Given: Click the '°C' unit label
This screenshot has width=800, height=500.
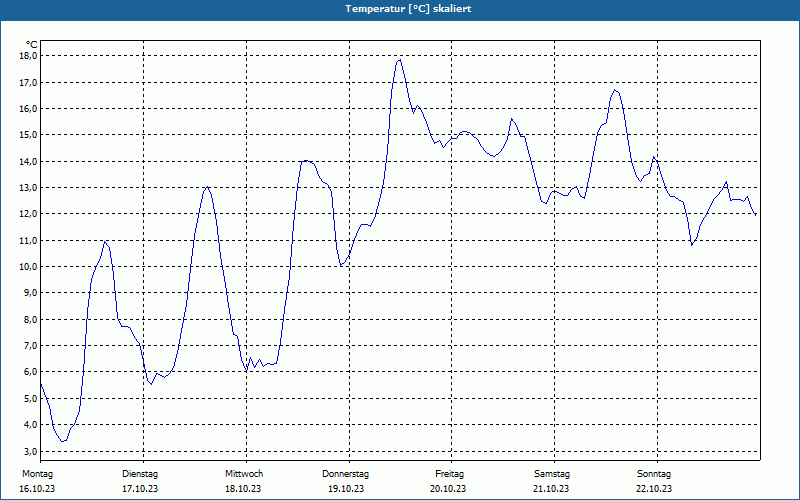Looking at the screenshot, I should pos(32,45).
